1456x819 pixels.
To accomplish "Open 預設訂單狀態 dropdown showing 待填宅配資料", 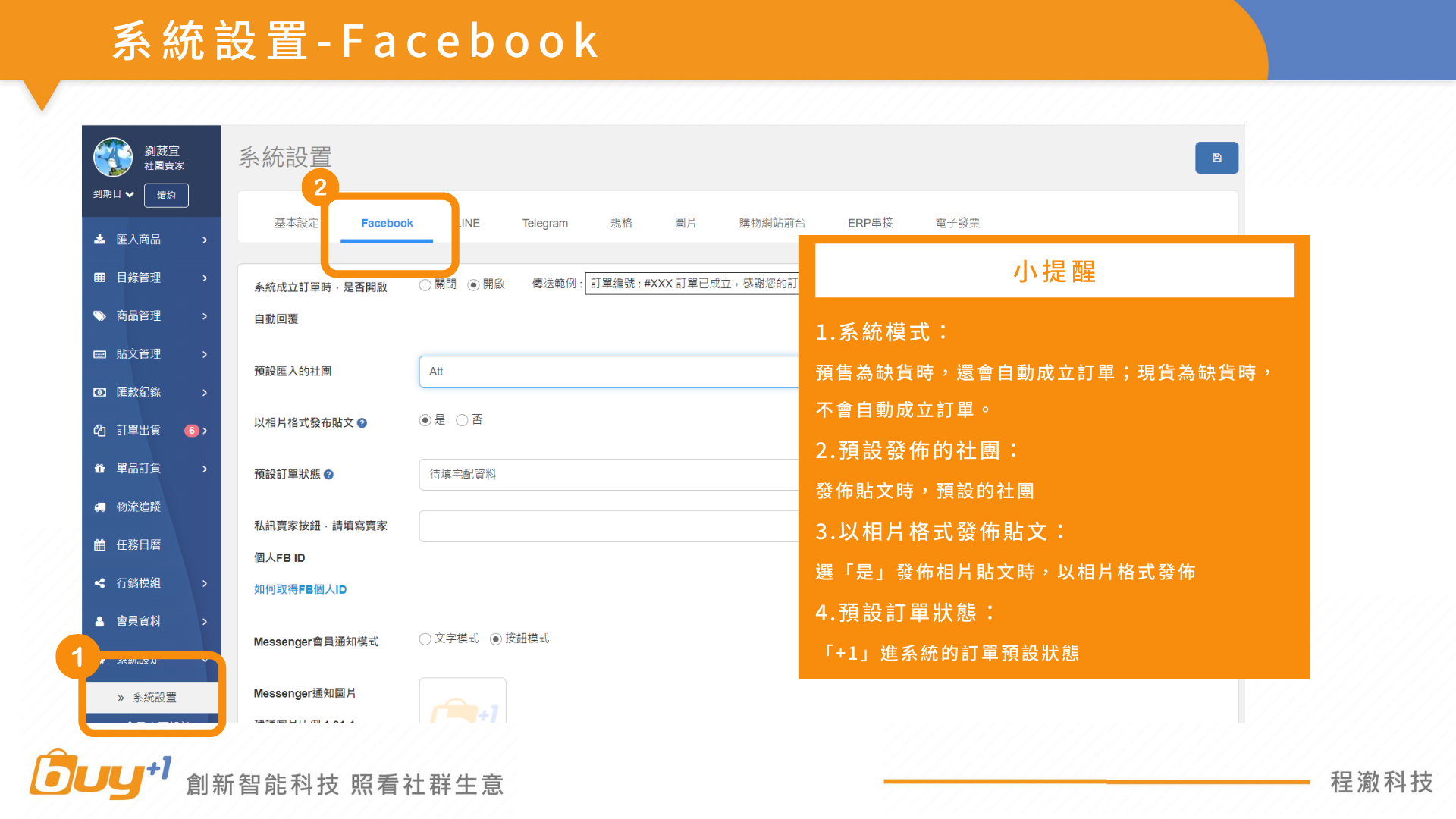I will 607,475.
